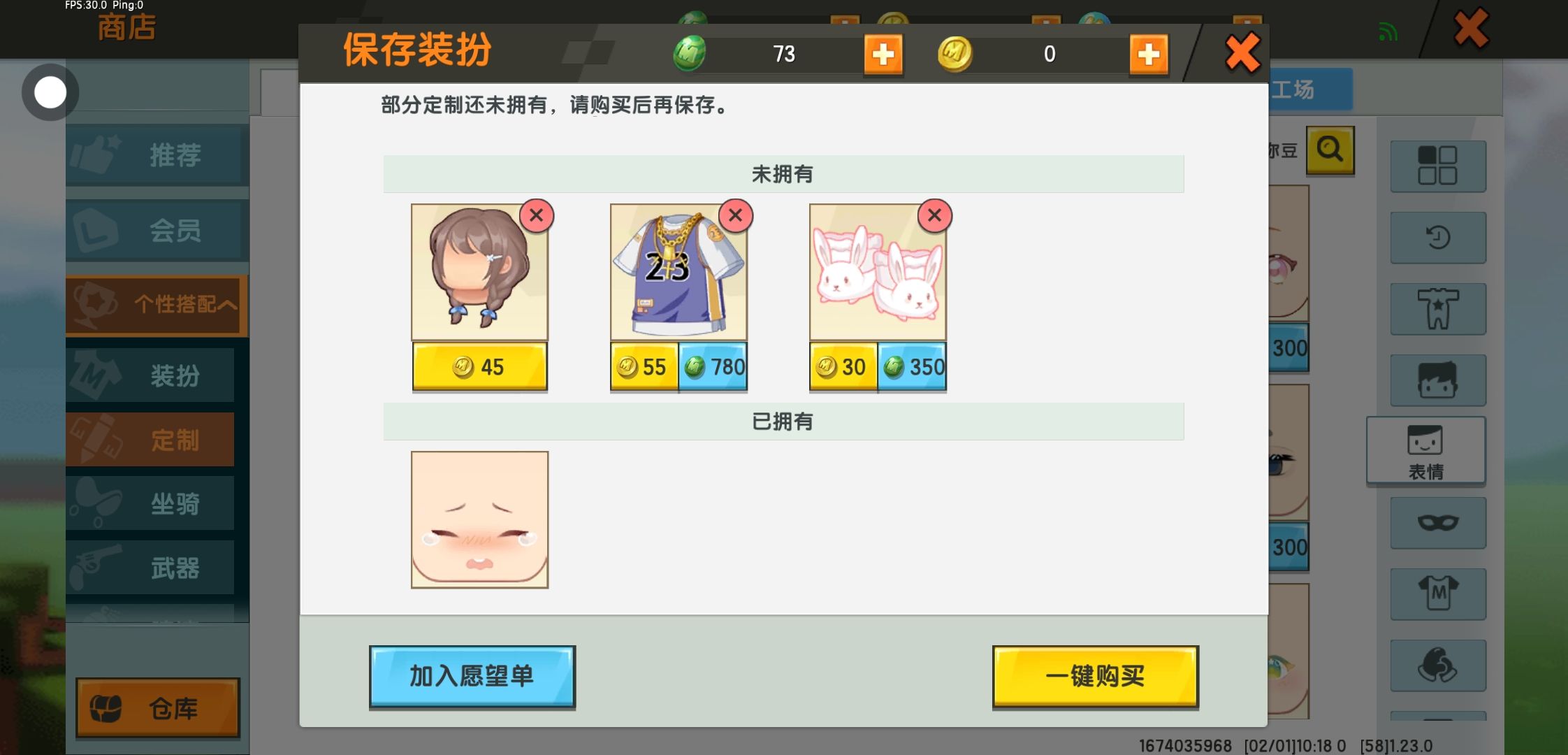Remove the number 23 jersey from unowned list

click(735, 215)
